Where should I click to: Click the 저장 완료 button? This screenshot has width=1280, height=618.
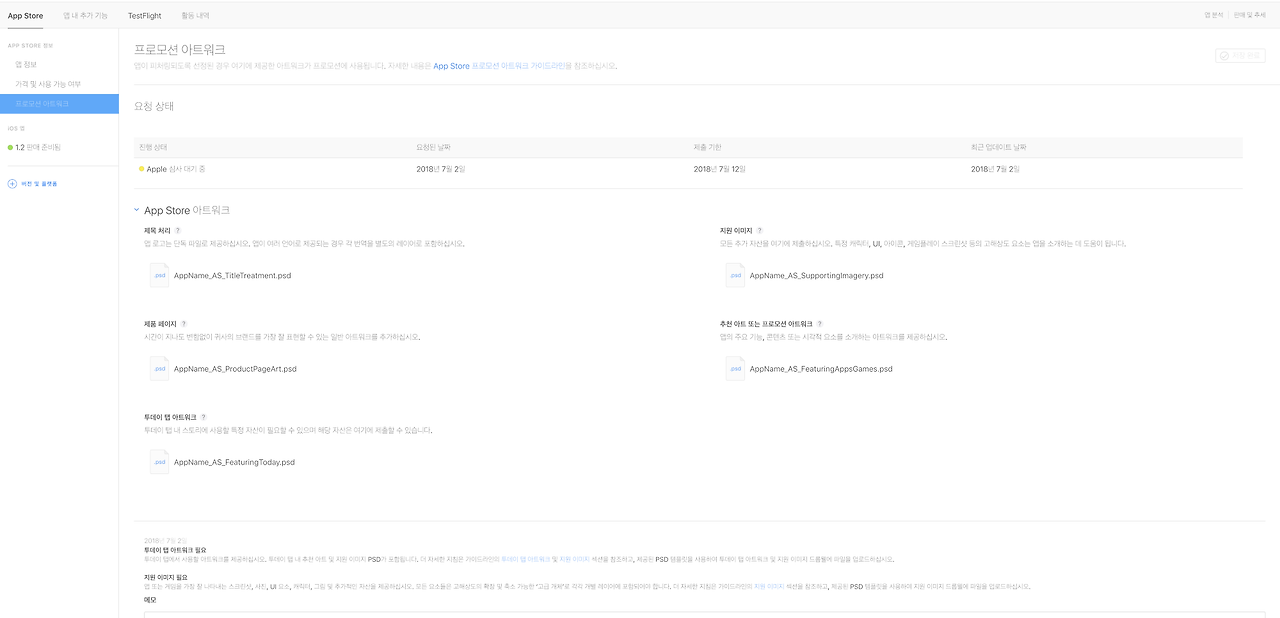(1240, 56)
